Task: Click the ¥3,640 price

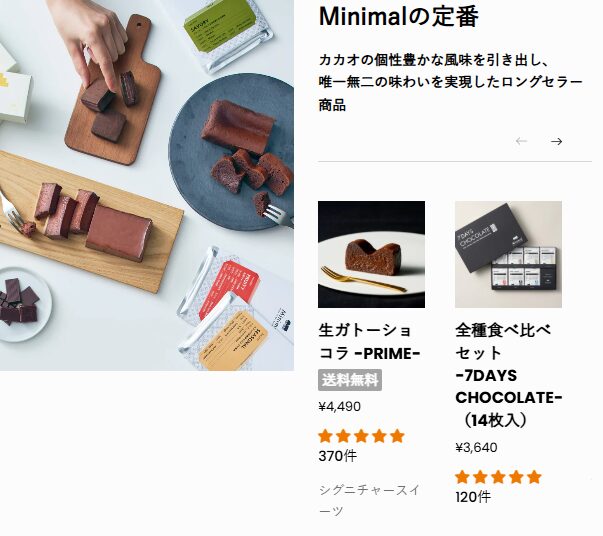Action: coord(476,448)
